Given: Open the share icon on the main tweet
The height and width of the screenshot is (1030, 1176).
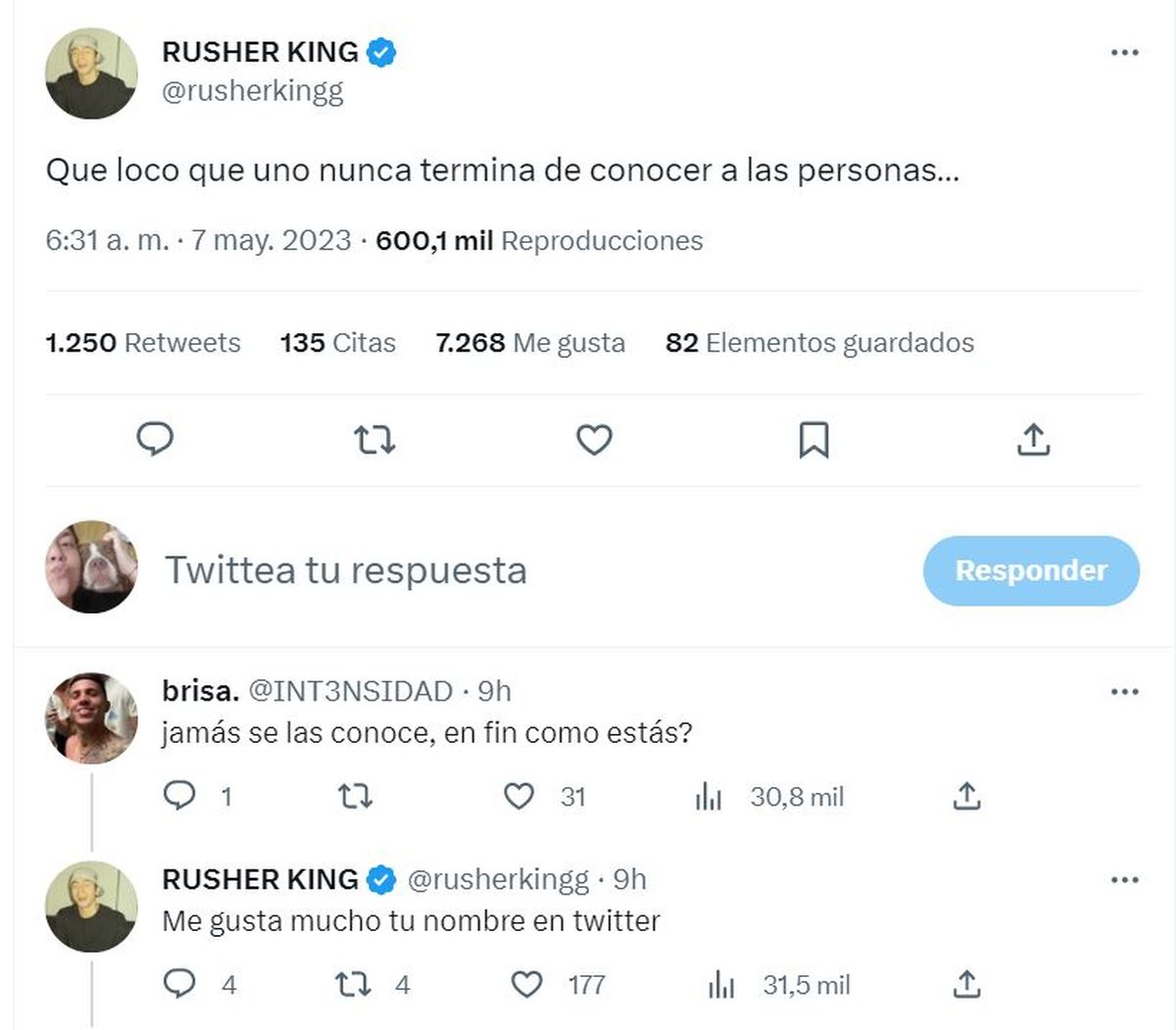Looking at the screenshot, I should (1033, 441).
